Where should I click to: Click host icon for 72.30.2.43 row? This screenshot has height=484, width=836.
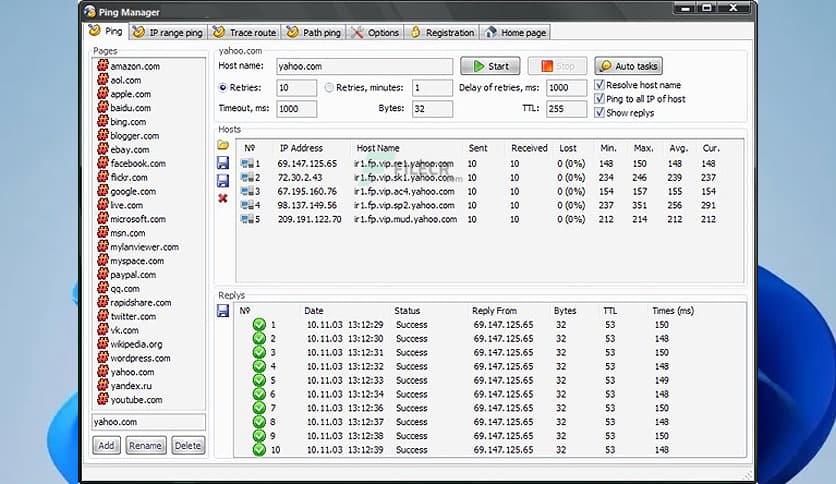(247, 178)
